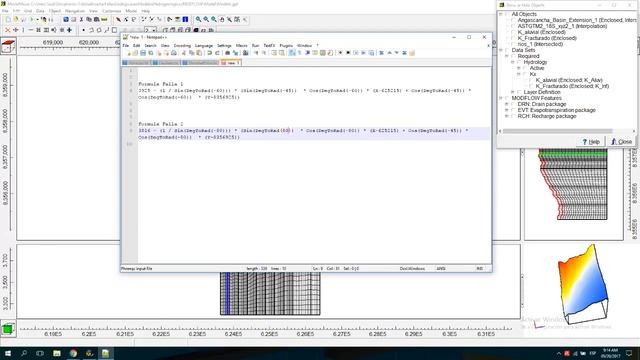Click Notepad++ save file icon

[143, 53]
